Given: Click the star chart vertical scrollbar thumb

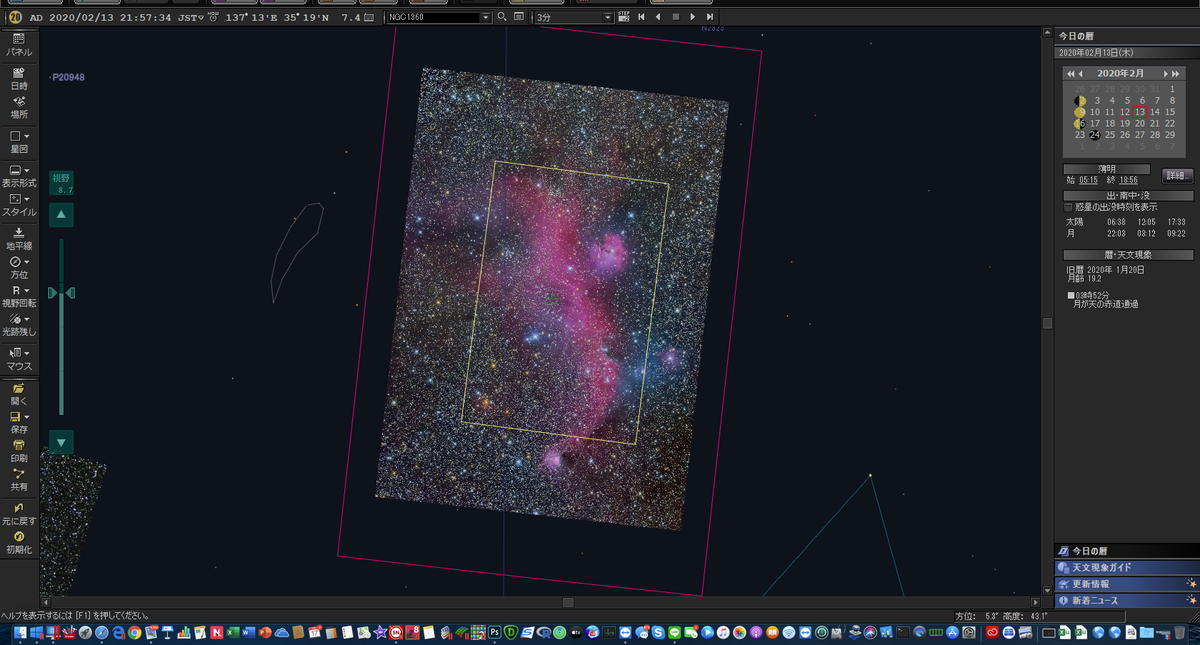Looking at the screenshot, I should 1047,324.
